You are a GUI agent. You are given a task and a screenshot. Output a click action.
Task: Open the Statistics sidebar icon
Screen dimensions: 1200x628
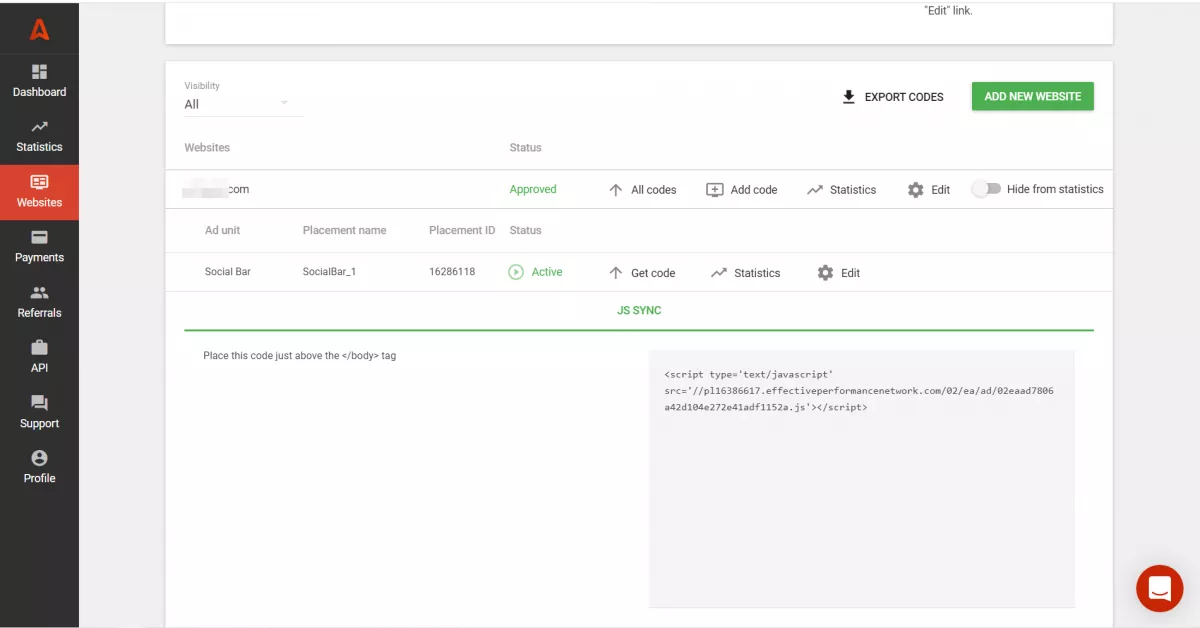(x=39, y=127)
